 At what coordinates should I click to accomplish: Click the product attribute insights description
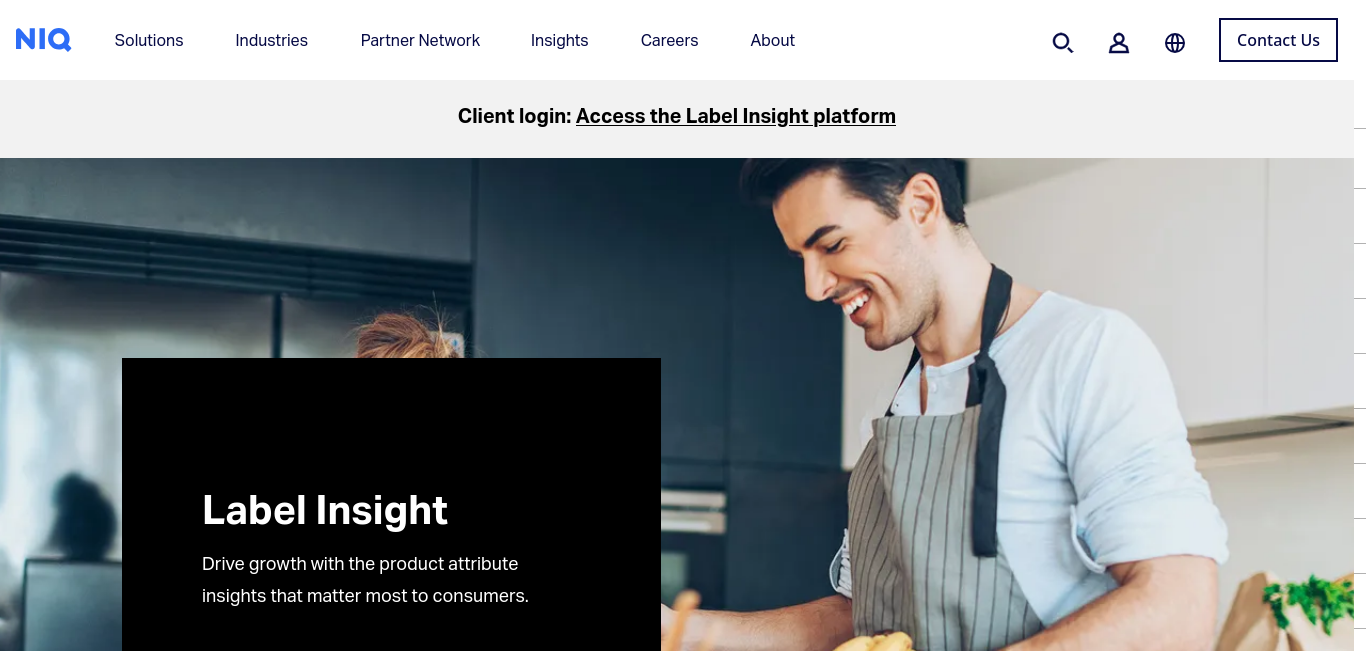(365, 580)
